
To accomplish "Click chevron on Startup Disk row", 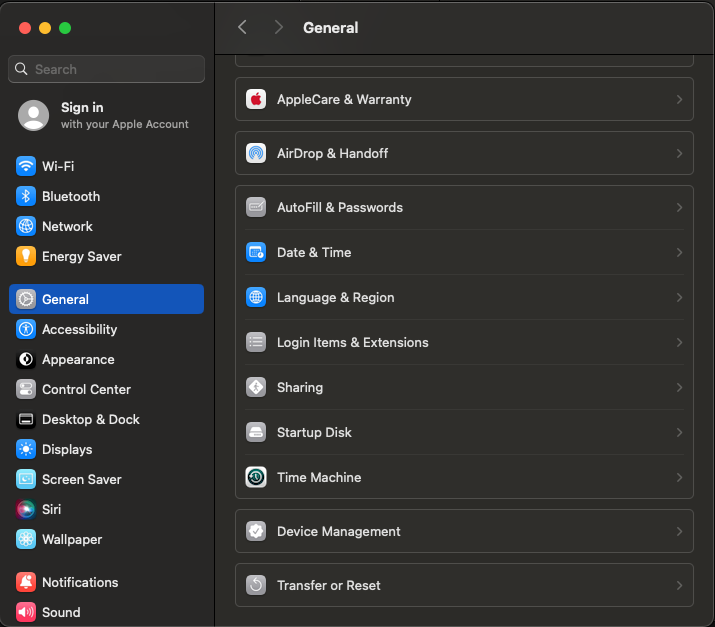I will click(679, 432).
